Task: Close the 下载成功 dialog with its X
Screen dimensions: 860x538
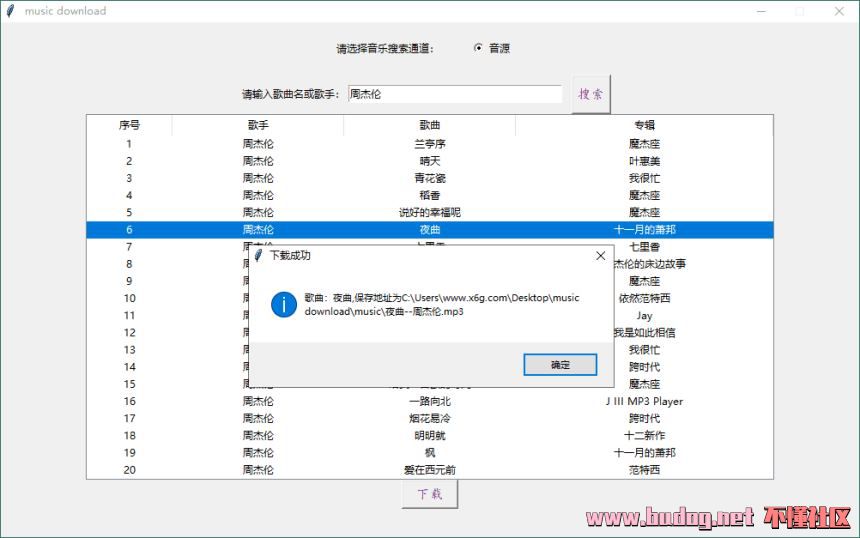Action: pyautogui.click(x=601, y=256)
